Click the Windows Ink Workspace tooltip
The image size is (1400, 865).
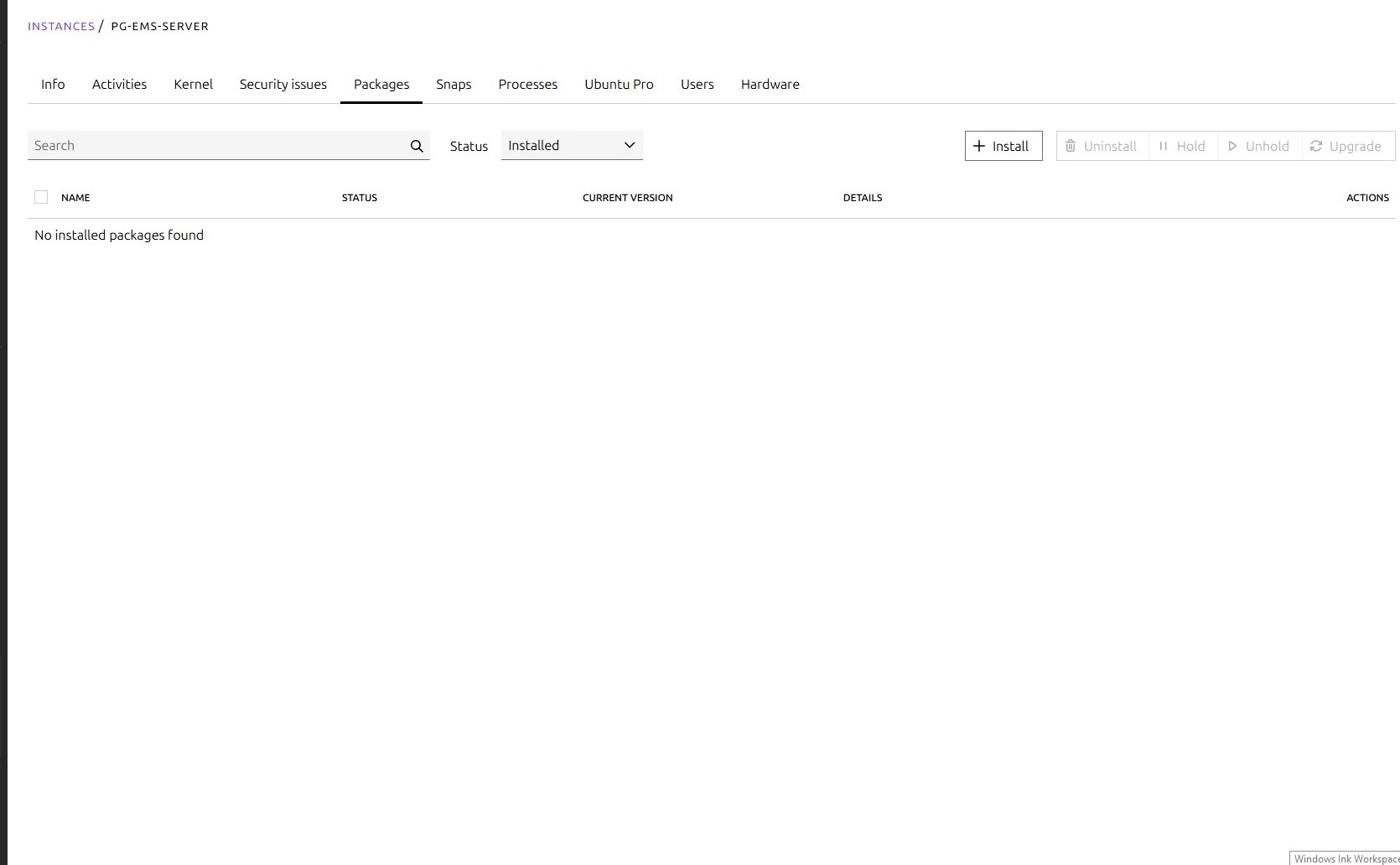click(1345, 858)
